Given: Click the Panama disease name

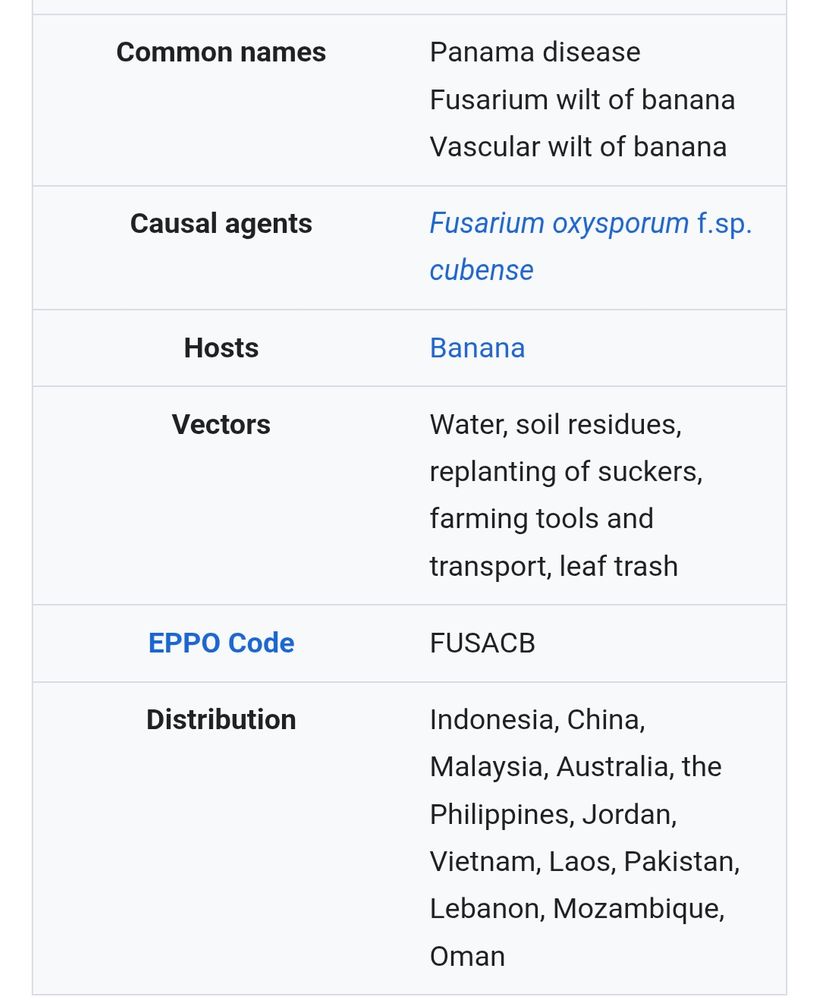Looking at the screenshot, I should 535,52.
